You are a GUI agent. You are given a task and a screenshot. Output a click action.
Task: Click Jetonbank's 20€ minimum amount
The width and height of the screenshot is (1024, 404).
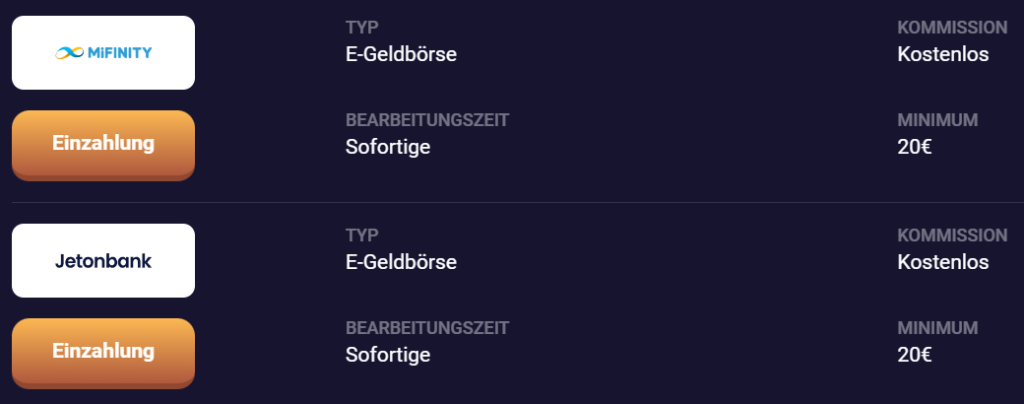(x=915, y=355)
